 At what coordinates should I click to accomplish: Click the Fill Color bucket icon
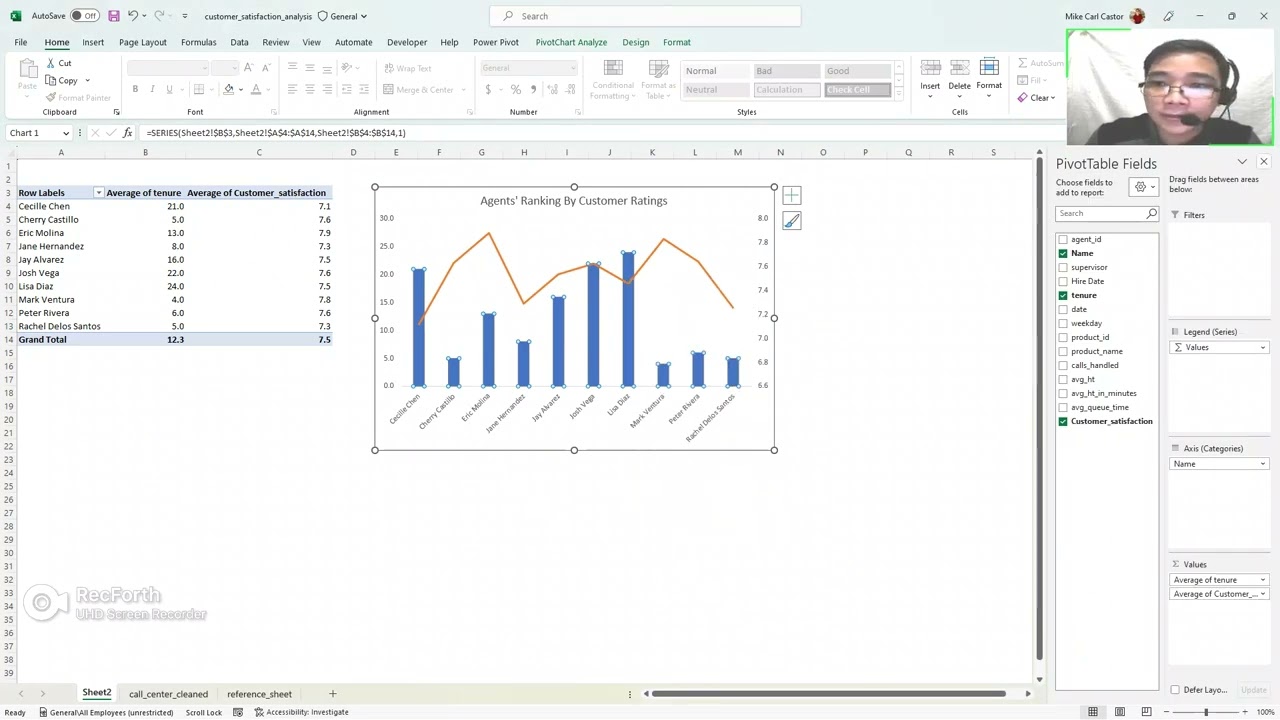[228, 89]
